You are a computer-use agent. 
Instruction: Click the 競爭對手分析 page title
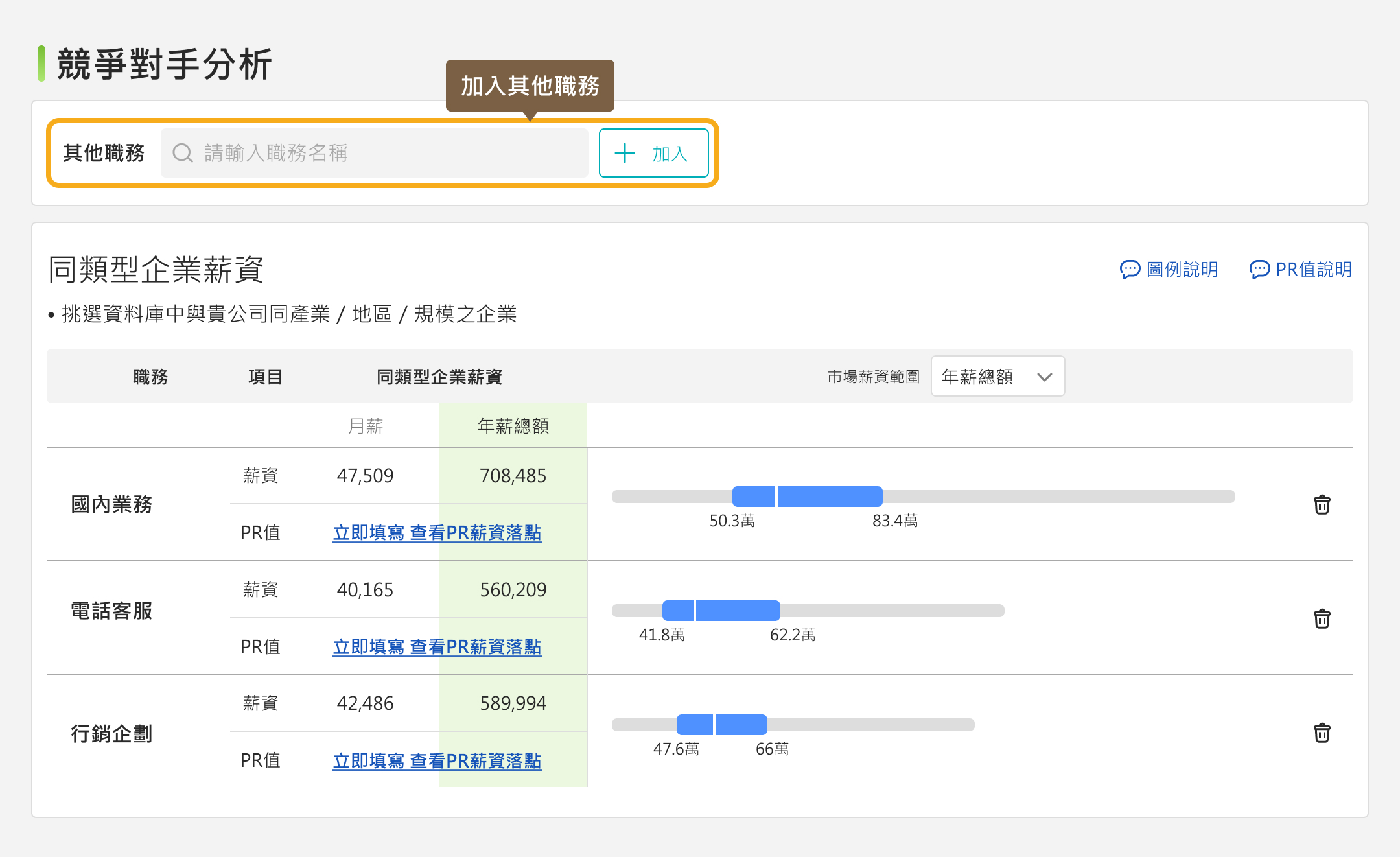[x=165, y=64]
